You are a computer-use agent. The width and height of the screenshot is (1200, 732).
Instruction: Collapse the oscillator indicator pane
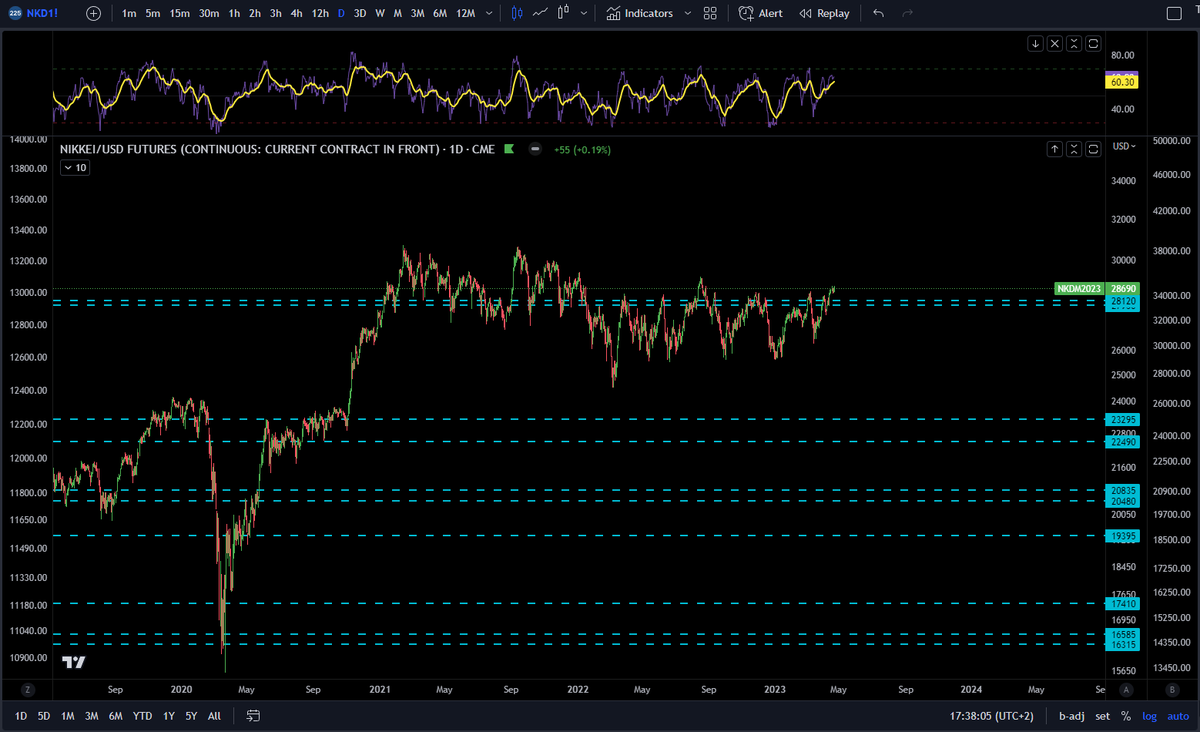pos(1074,43)
